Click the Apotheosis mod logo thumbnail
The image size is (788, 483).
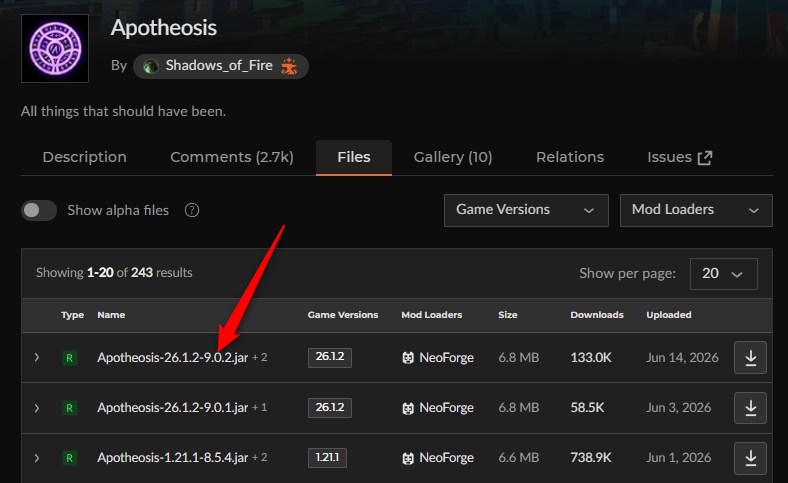tap(55, 48)
